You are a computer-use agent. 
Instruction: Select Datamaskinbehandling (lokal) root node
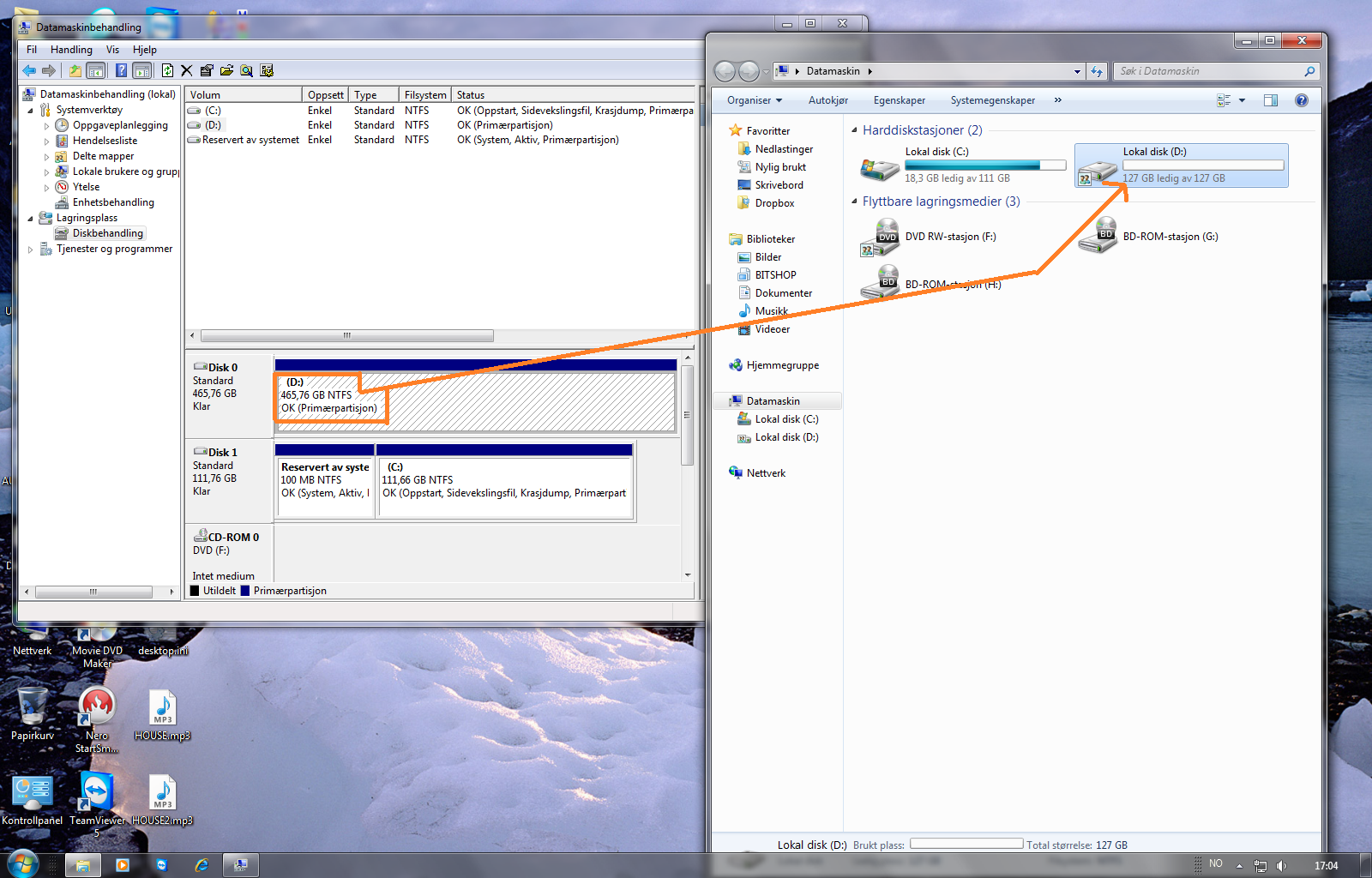[x=107, y=94]
